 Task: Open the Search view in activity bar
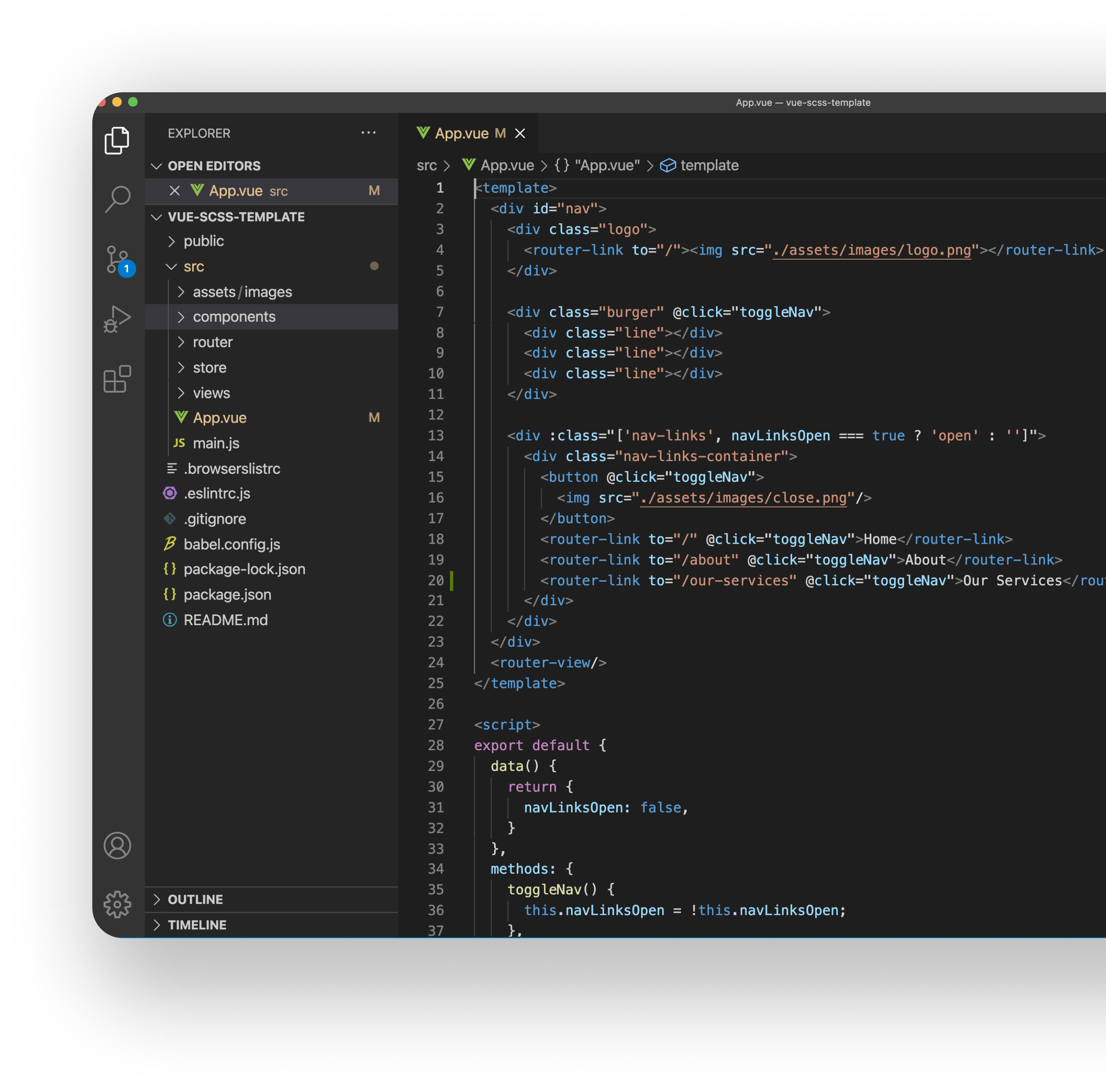pyautogui.click(x=118, y=198)
